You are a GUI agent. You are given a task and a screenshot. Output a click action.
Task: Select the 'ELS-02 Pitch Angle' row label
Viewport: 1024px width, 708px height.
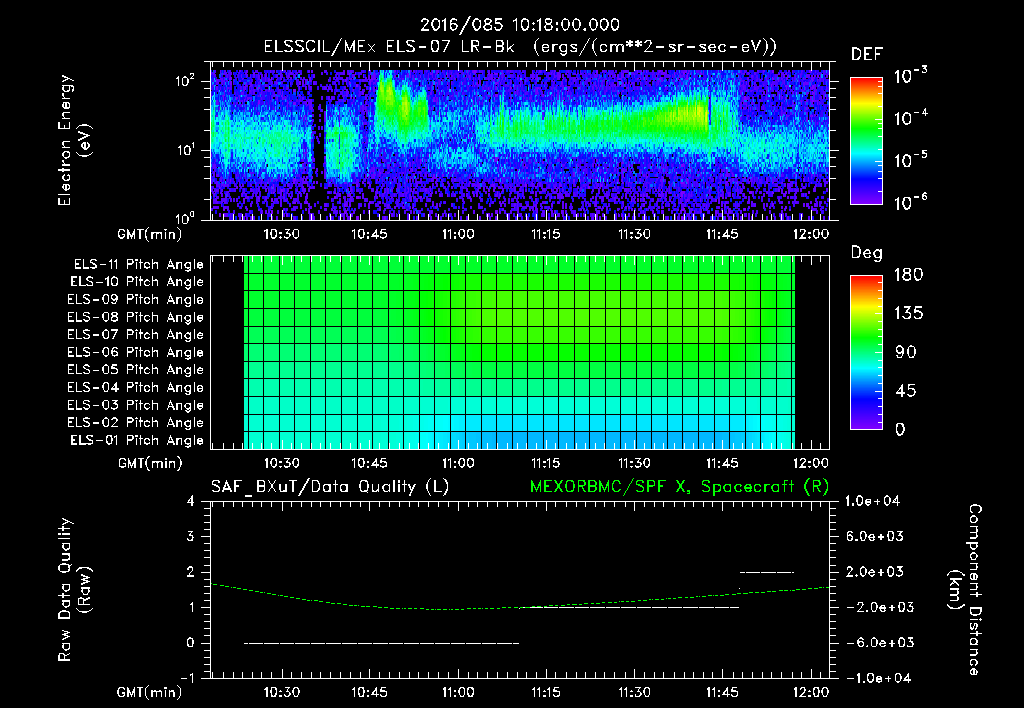click(x=136, y=423)
